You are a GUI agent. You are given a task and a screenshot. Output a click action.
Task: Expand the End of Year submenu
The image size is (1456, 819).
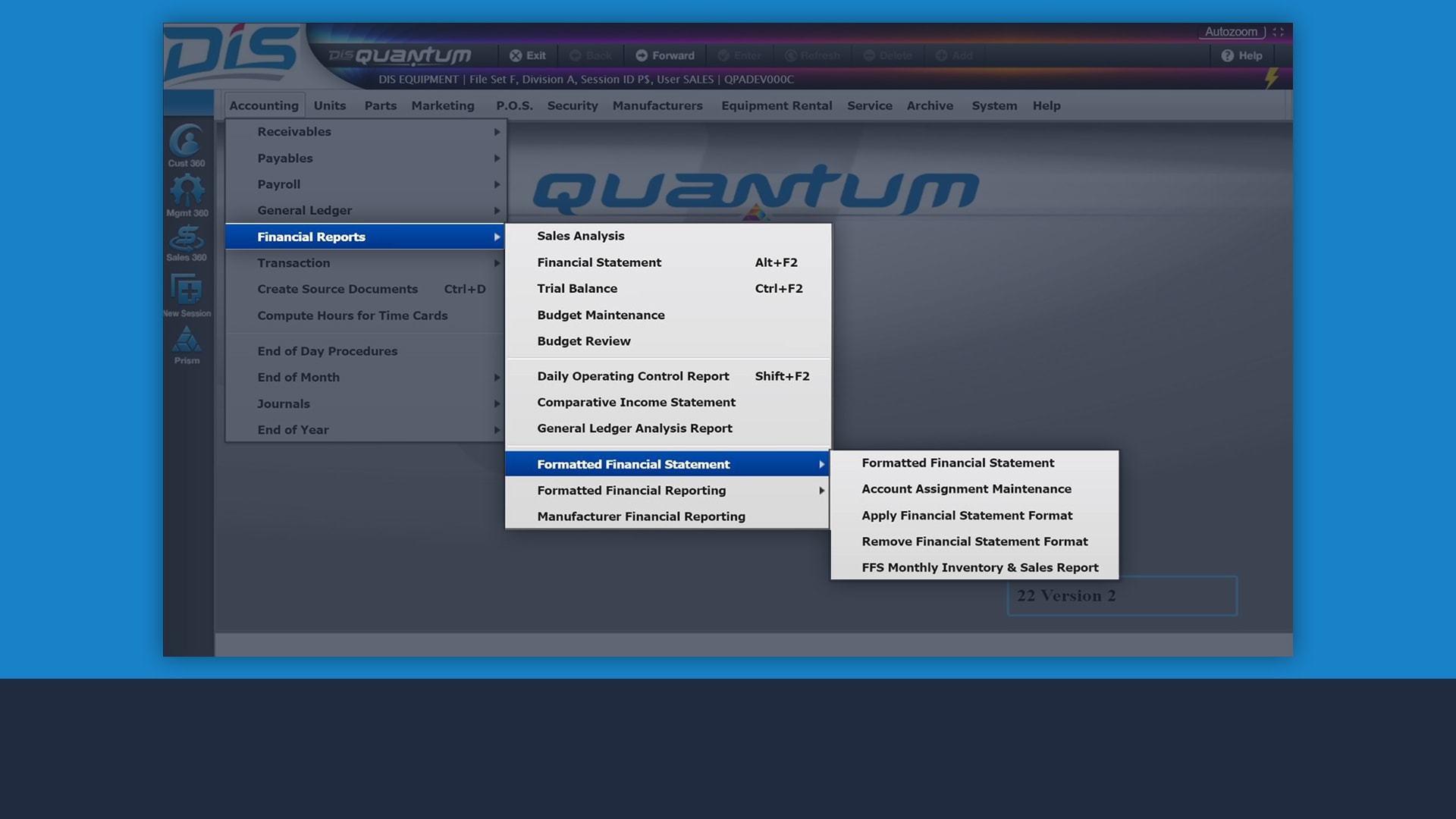366,430
